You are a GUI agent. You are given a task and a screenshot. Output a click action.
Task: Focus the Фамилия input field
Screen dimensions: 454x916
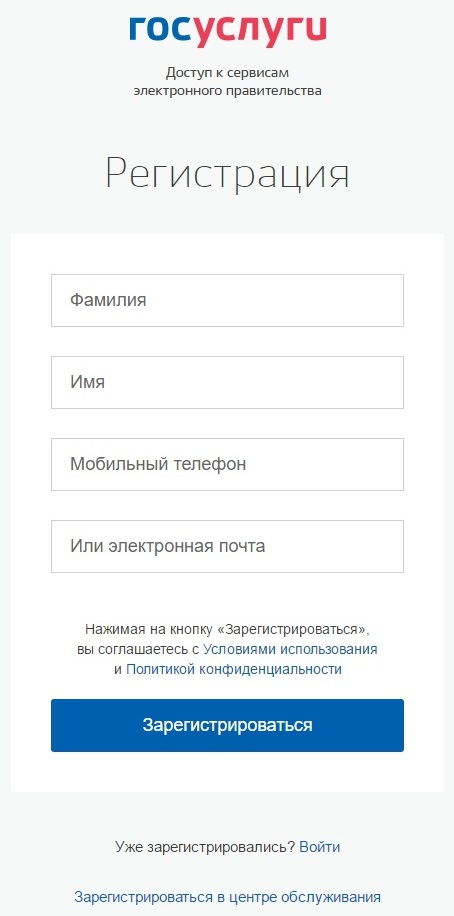[227, 300]
